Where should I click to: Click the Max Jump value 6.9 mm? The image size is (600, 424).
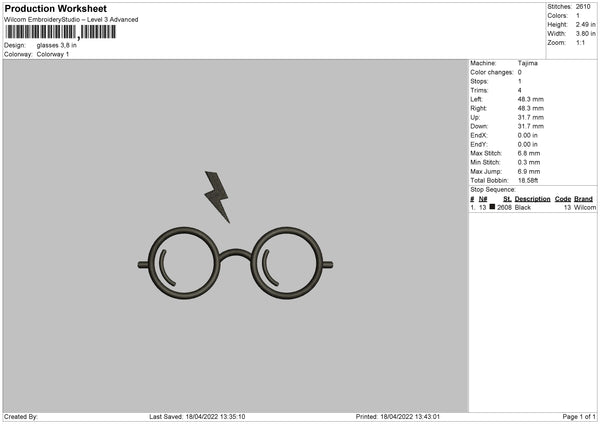tap(529, 171)
